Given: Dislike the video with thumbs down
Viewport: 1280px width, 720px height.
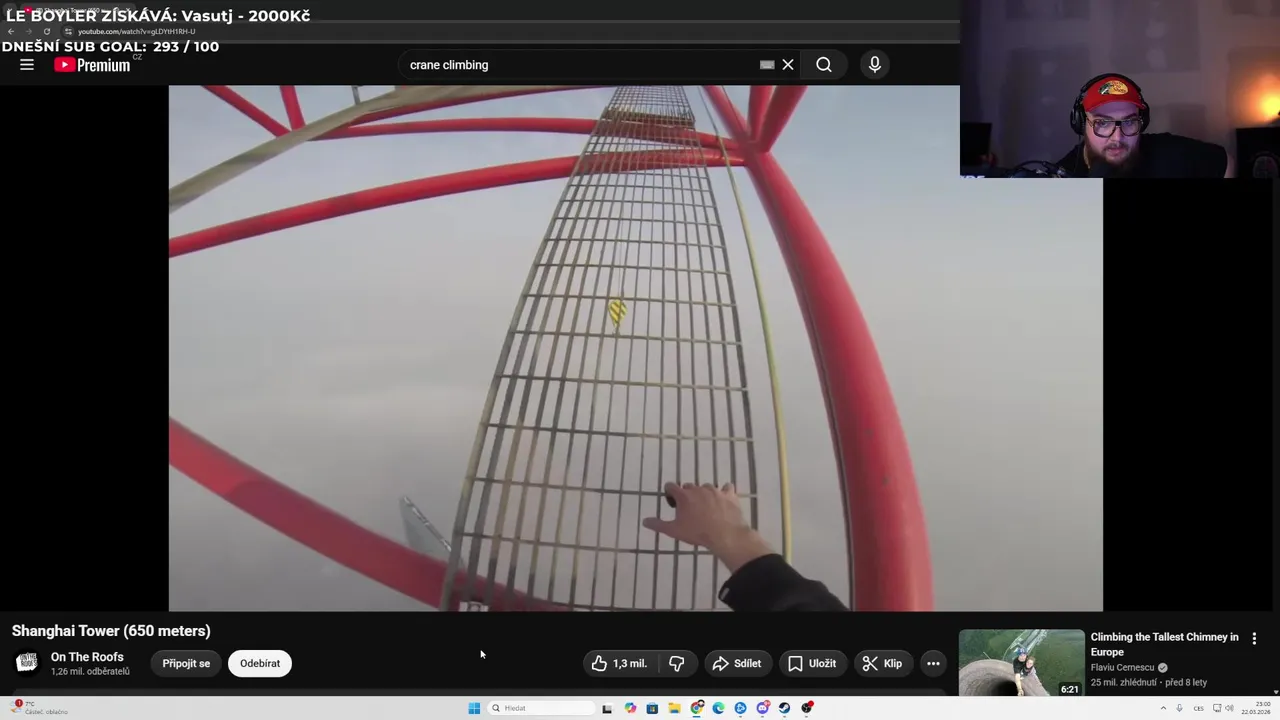Looking at the screenshot, I should point(677,663).
